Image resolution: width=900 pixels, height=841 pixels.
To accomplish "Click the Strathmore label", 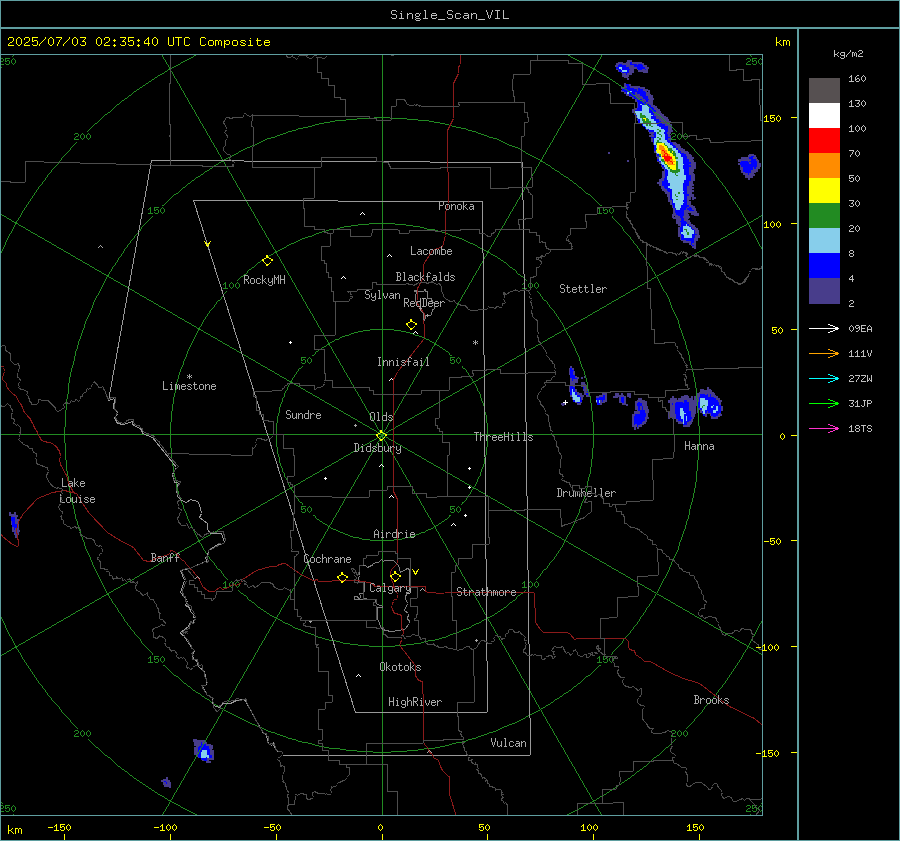I will (x=486, y=592).
